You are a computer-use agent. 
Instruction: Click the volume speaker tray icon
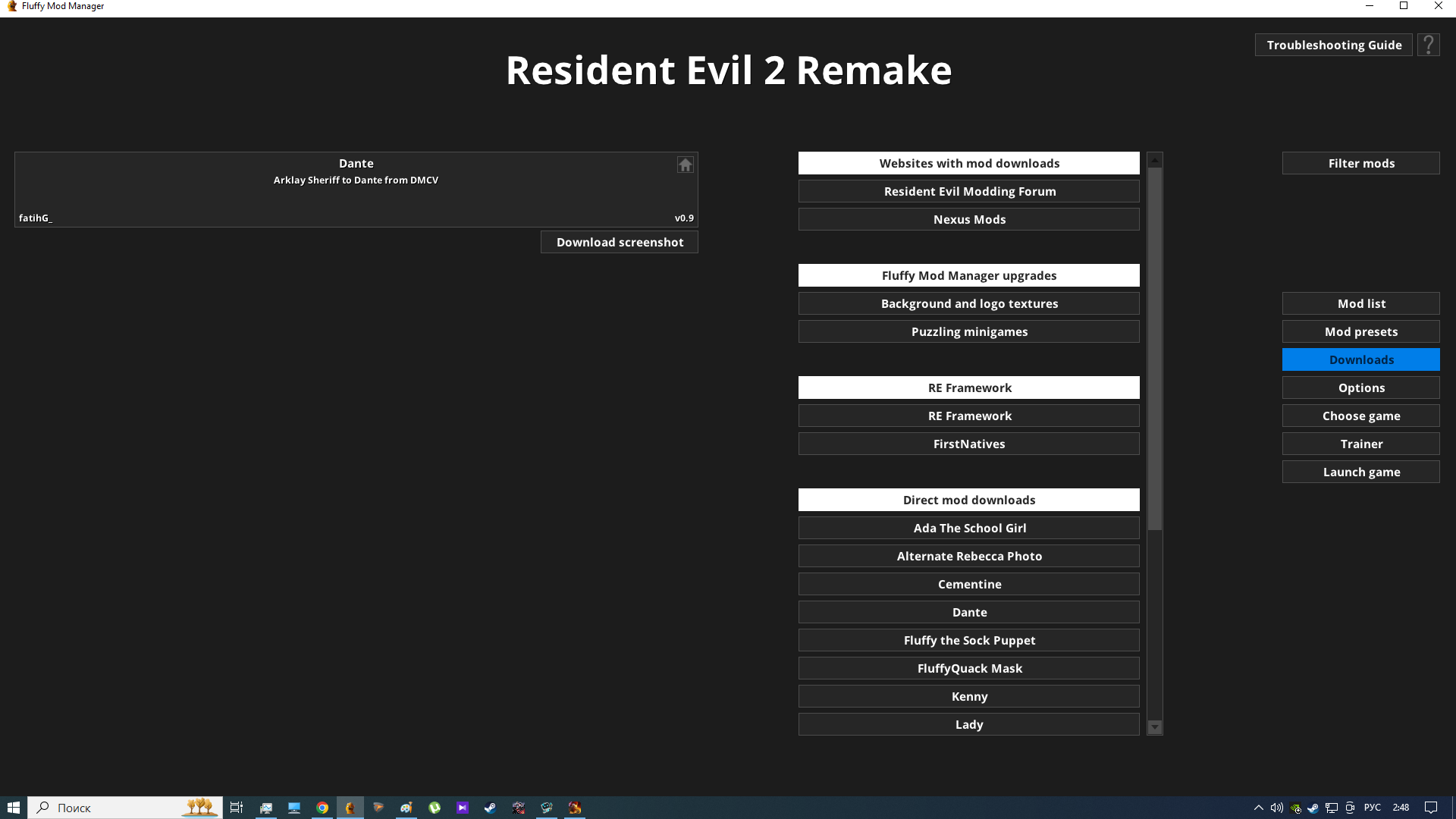click(x=1276, y=808)
